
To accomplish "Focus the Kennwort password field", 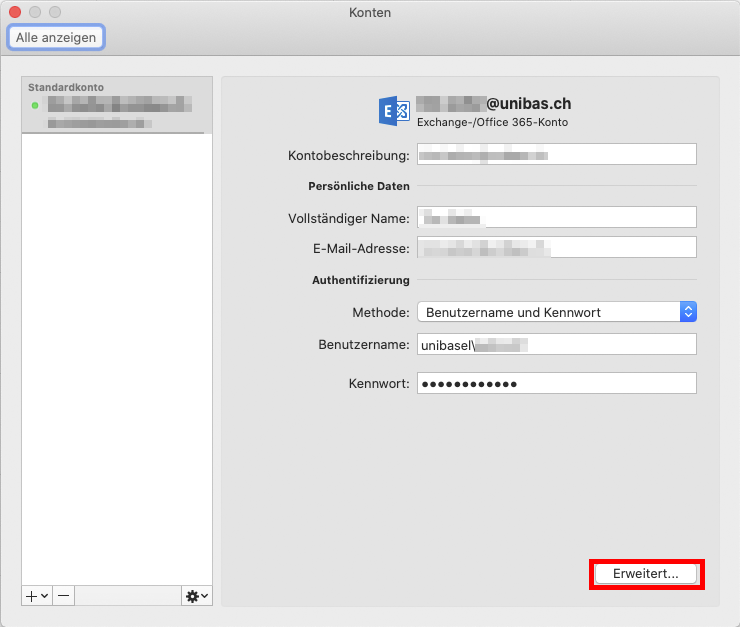I will pos(556,384).
